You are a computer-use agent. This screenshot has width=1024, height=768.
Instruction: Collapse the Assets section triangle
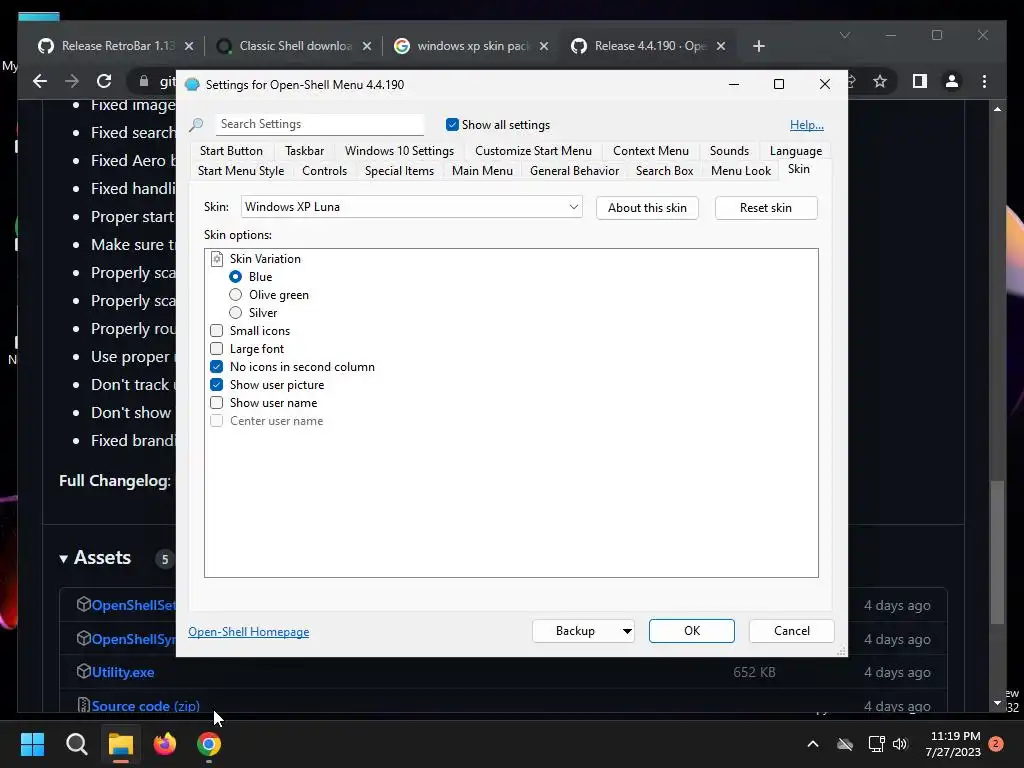(63, 558)
